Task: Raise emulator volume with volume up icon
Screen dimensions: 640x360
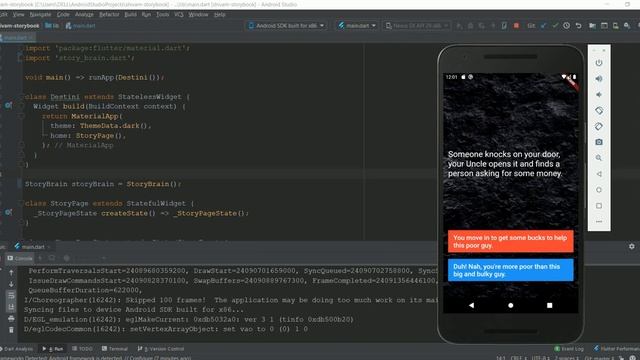Action: click(x=599, y=79)
